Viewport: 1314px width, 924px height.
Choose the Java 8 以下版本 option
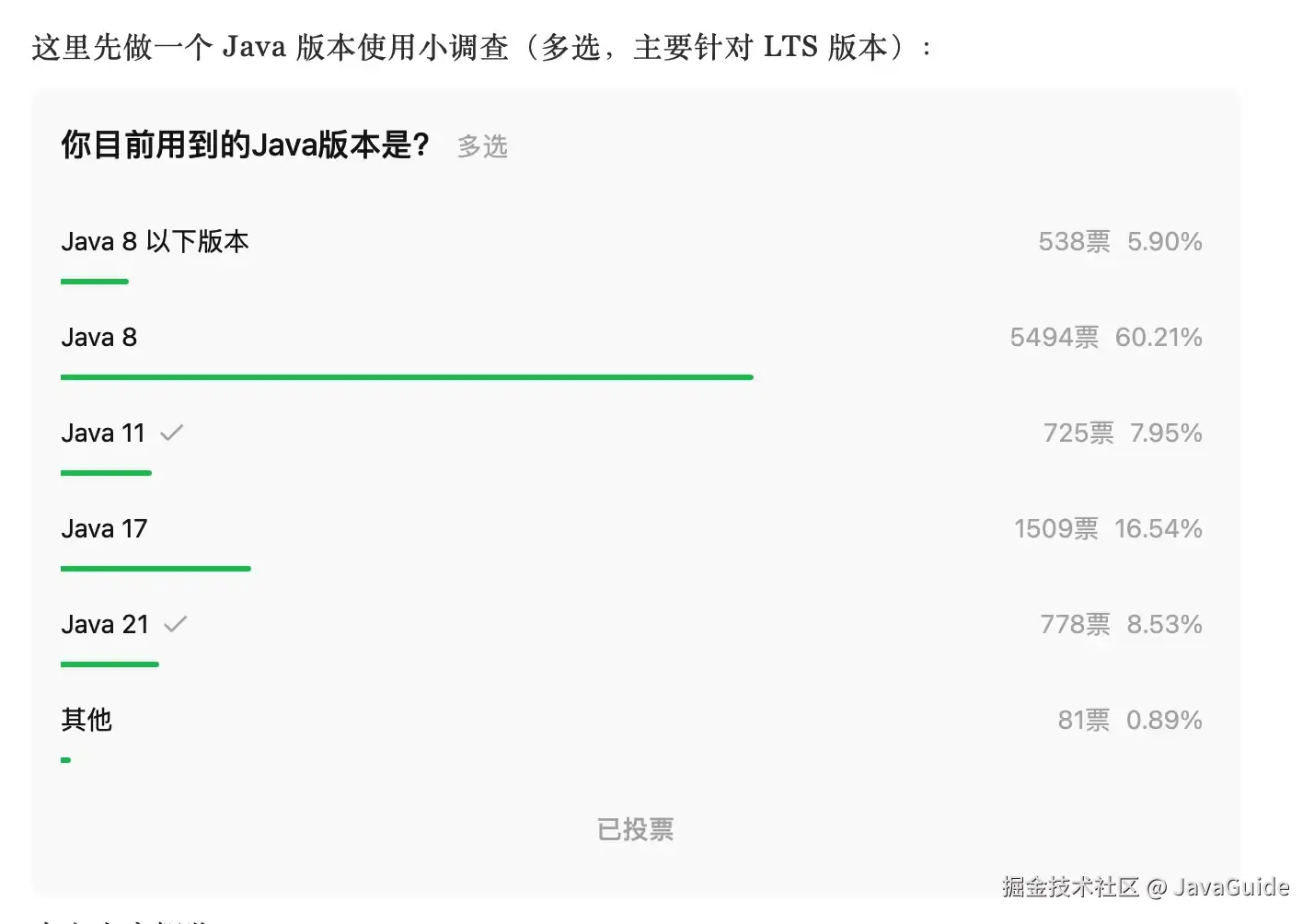tap(155, 242)
